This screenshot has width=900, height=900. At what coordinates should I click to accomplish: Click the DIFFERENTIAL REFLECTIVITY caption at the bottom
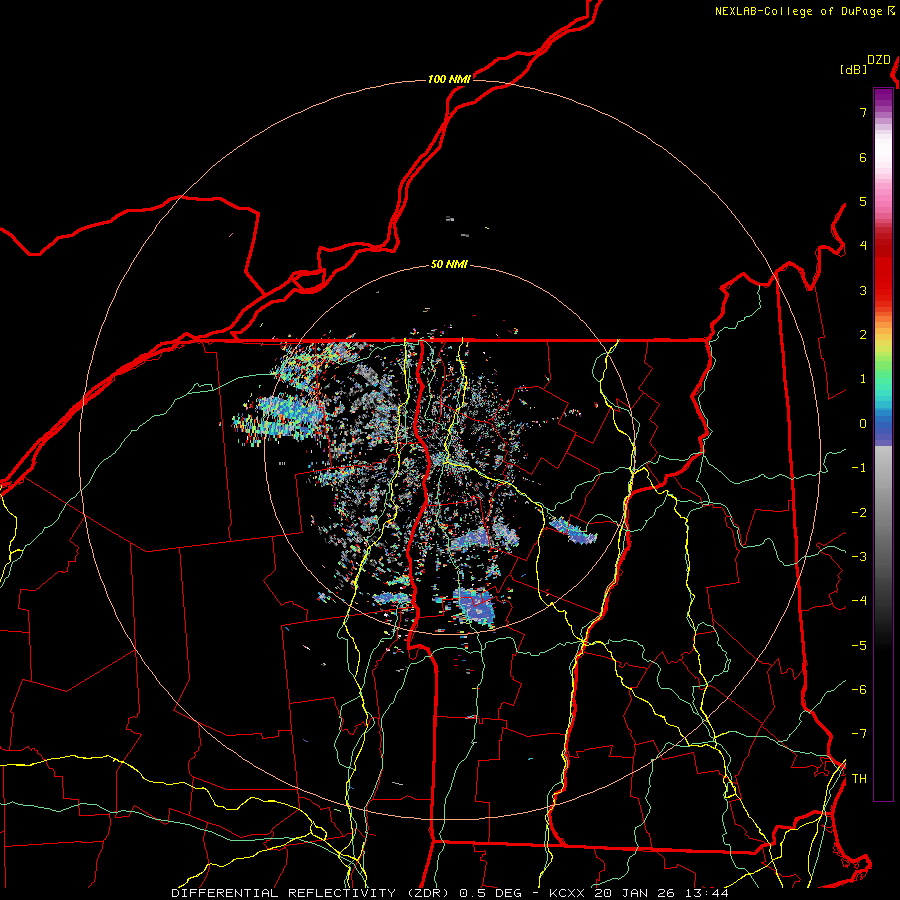click(449, 893)
